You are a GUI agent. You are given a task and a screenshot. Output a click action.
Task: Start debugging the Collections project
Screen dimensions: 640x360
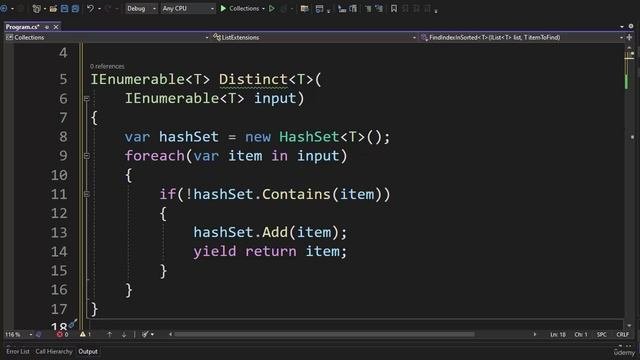(240, 9)
